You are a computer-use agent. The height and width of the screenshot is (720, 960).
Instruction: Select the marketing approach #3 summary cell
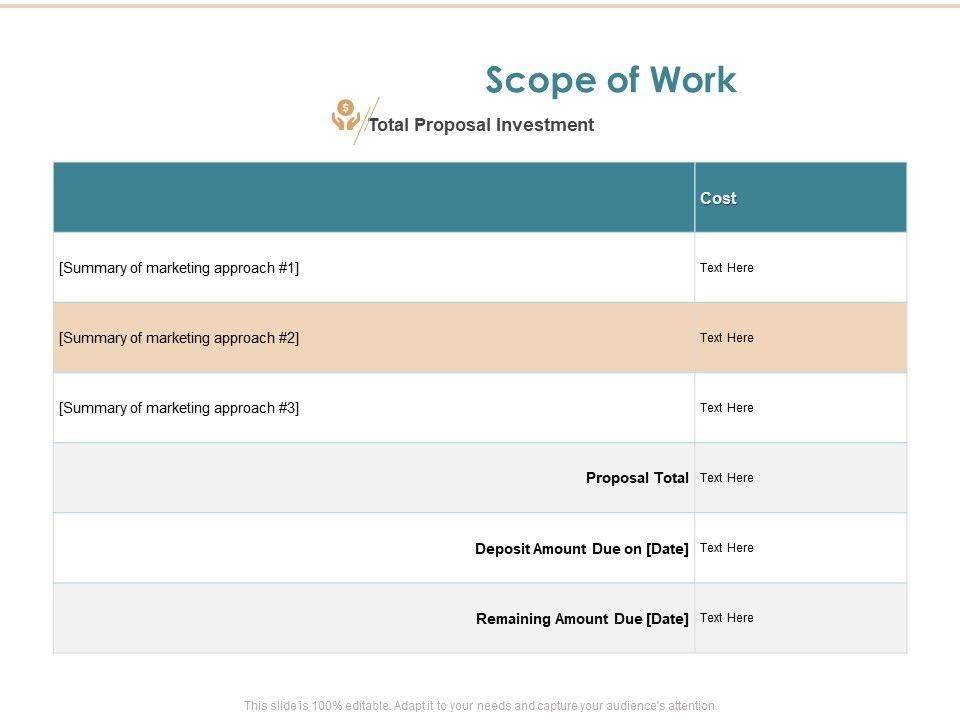(x=179, y=408)
